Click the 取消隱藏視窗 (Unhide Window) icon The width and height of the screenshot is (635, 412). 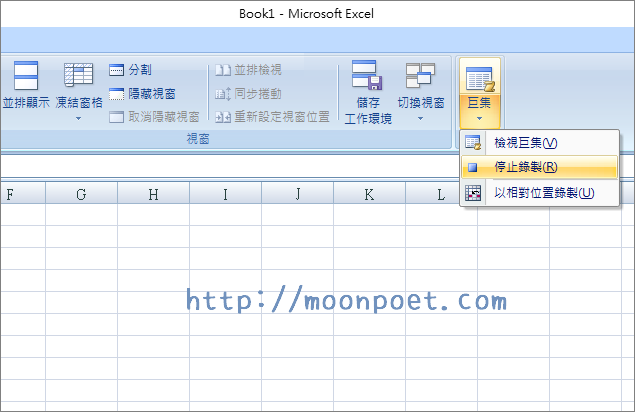tap(117, 117)
